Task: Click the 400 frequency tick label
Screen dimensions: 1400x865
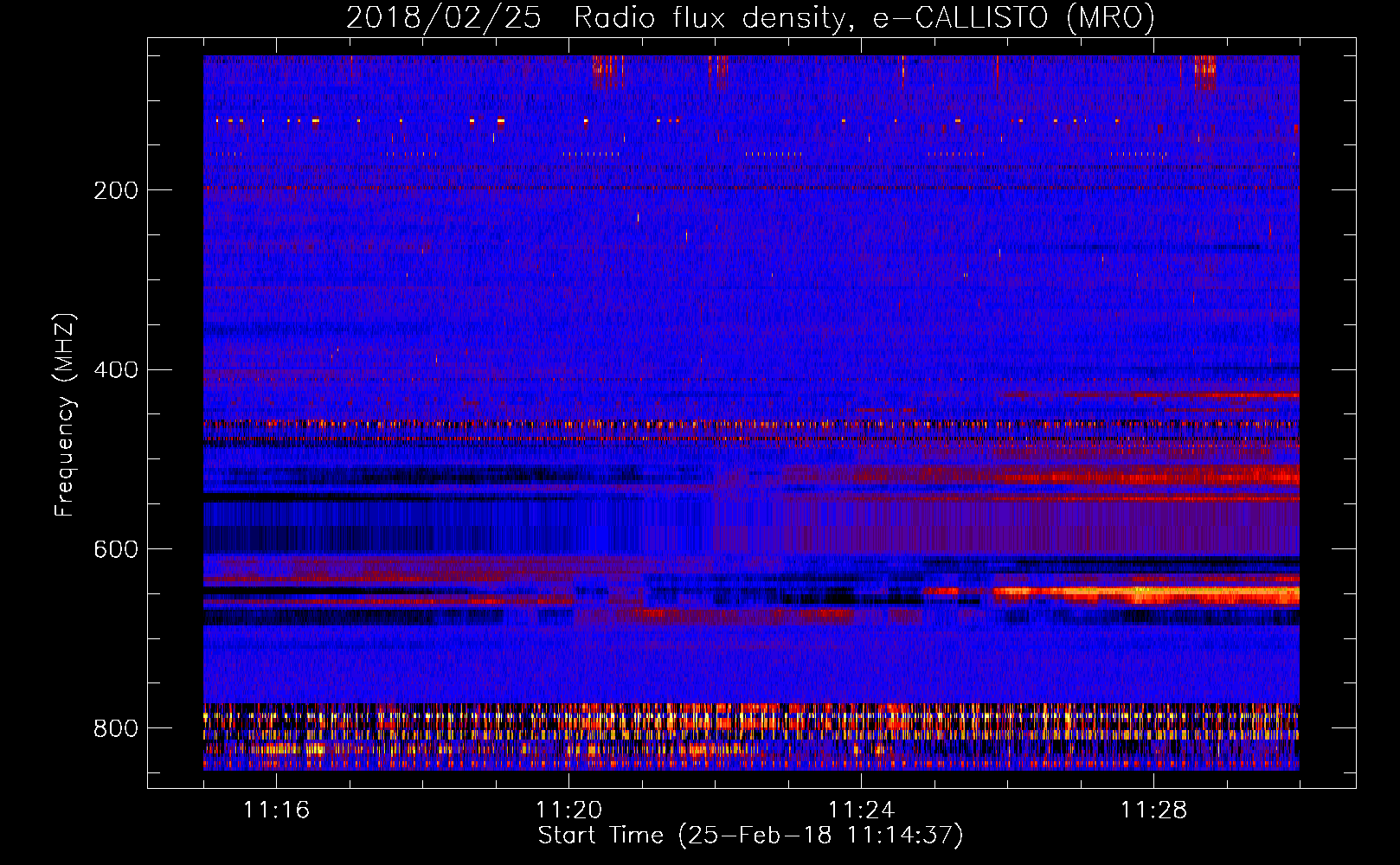Action: 116,370
